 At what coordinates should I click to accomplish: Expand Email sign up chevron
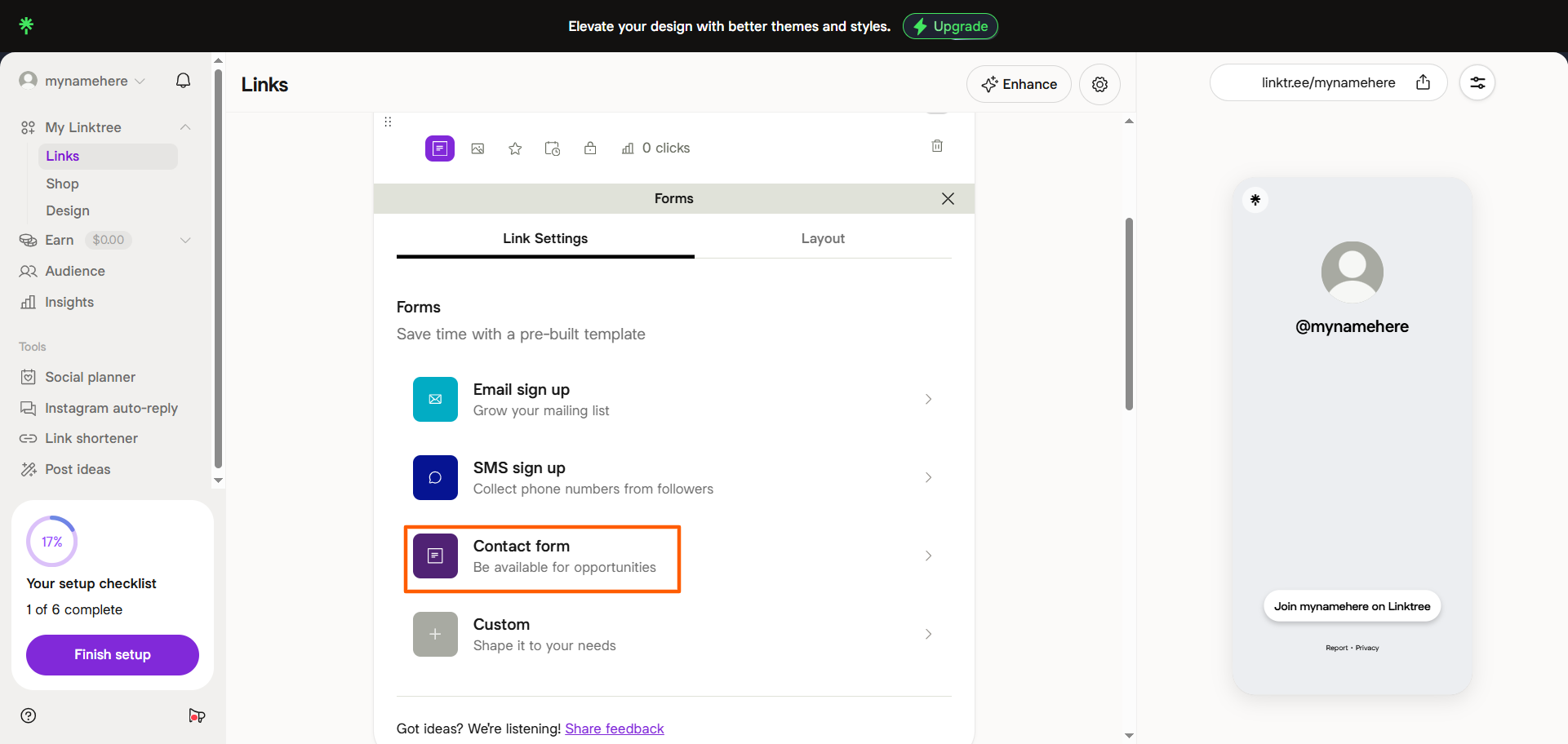pyautogui.click(x=928, y=399)
